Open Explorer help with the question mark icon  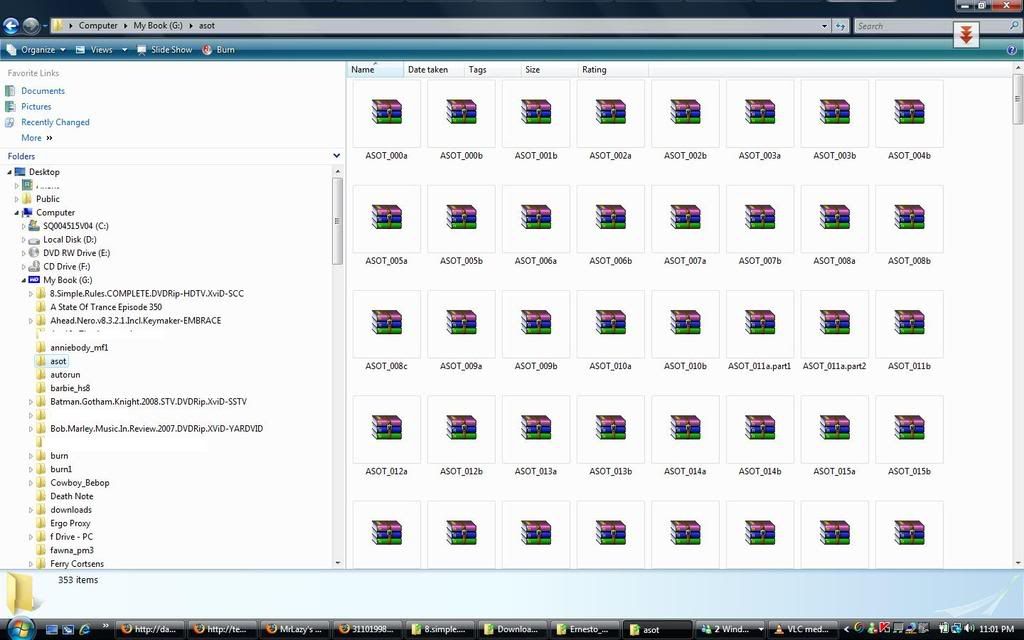point(1012,50)
